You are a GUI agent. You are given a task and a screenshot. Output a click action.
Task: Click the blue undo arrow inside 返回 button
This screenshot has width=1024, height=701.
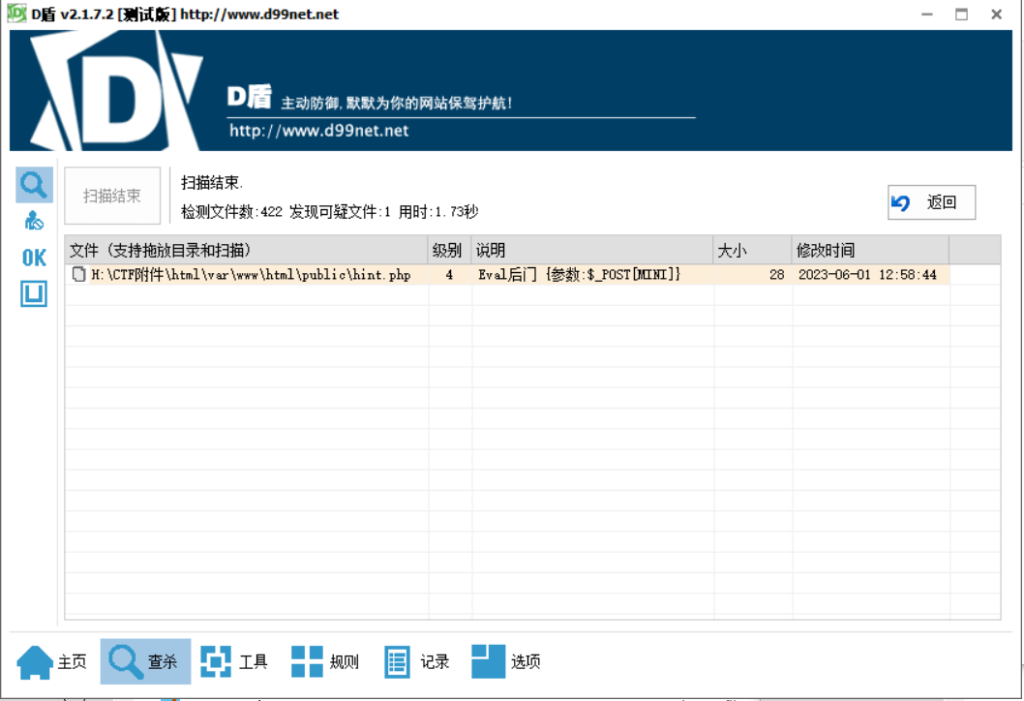point(899,202)
